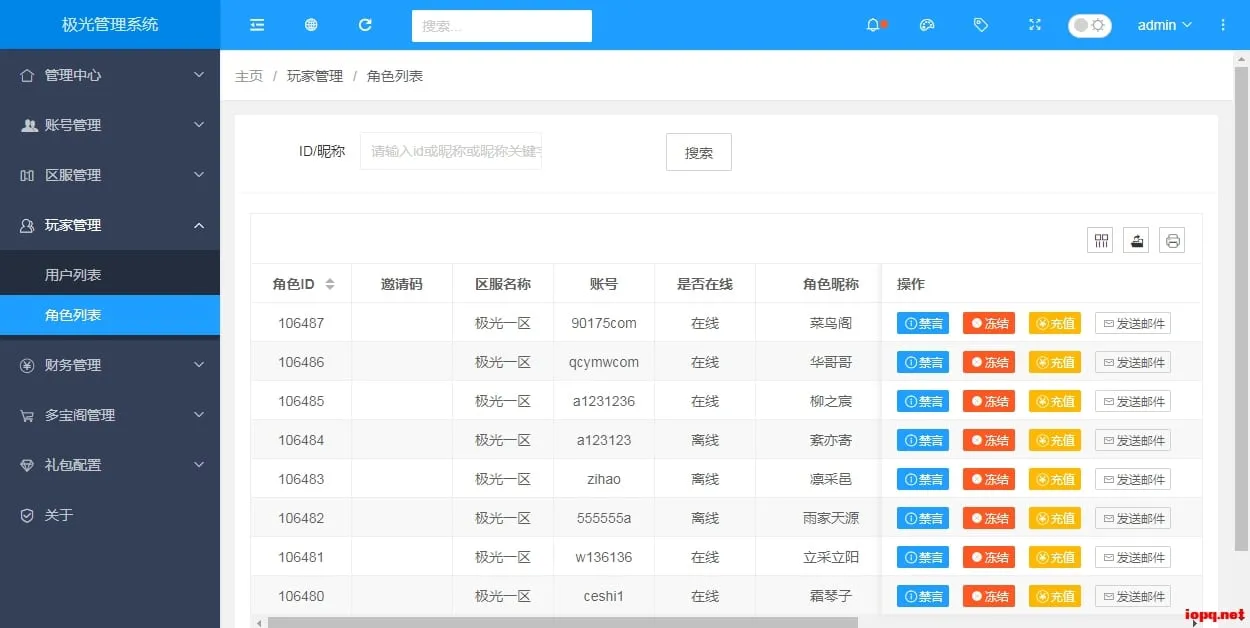
Task: Expand the 管理中心 menu
Action: click(110, 75)
